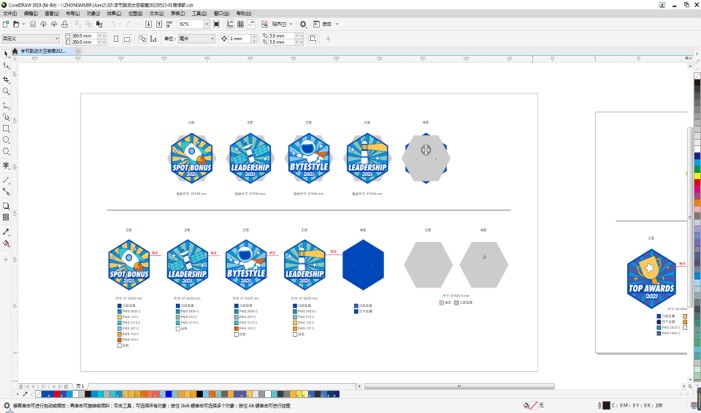Open the 位图(B) menu
This screenshot has width=701, height=413.
[x=135, y=13]
